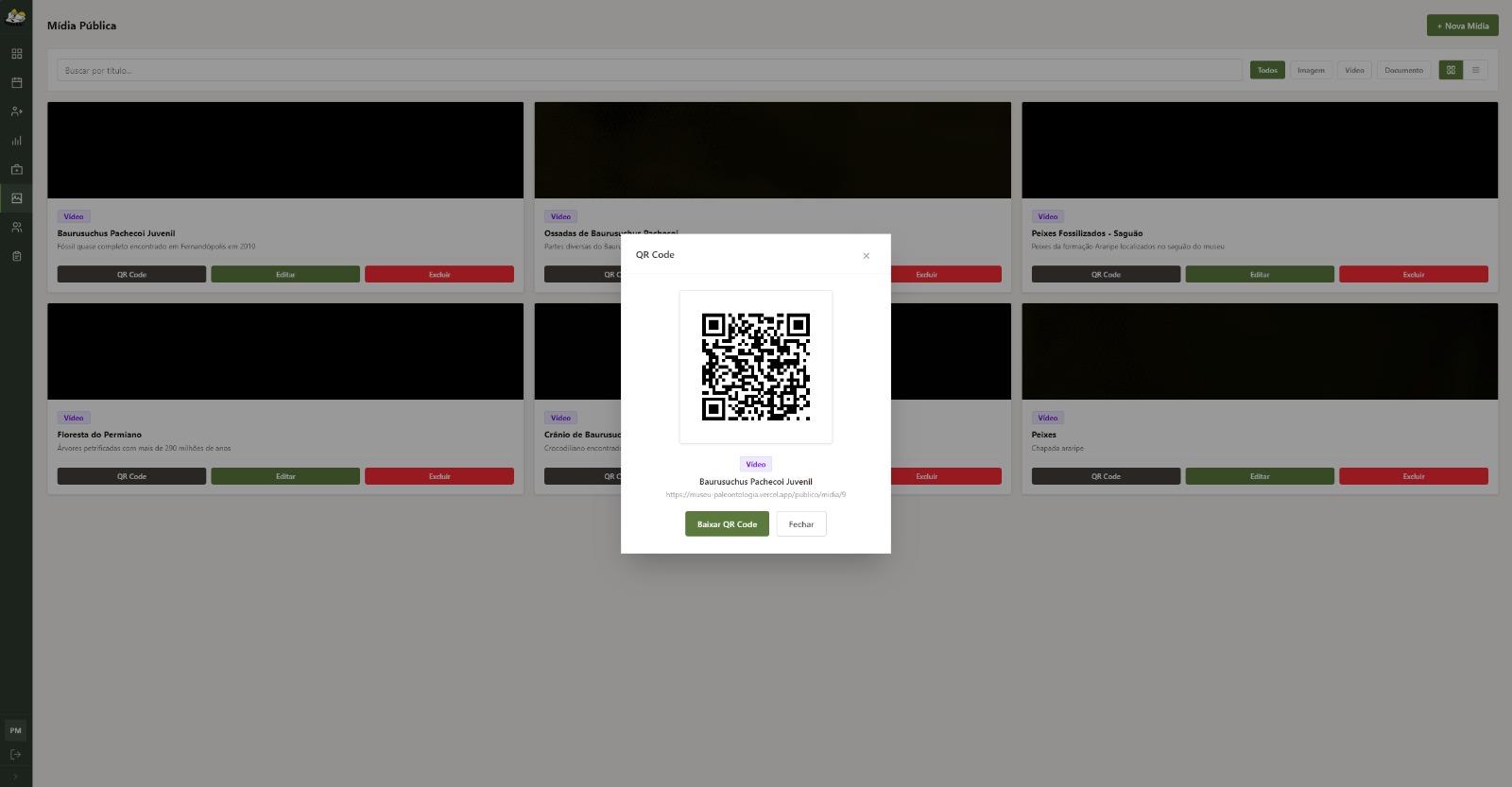1512x787 pixels.
Task: Click the clipboard icon in sidebar
Action: coord(16,256)
